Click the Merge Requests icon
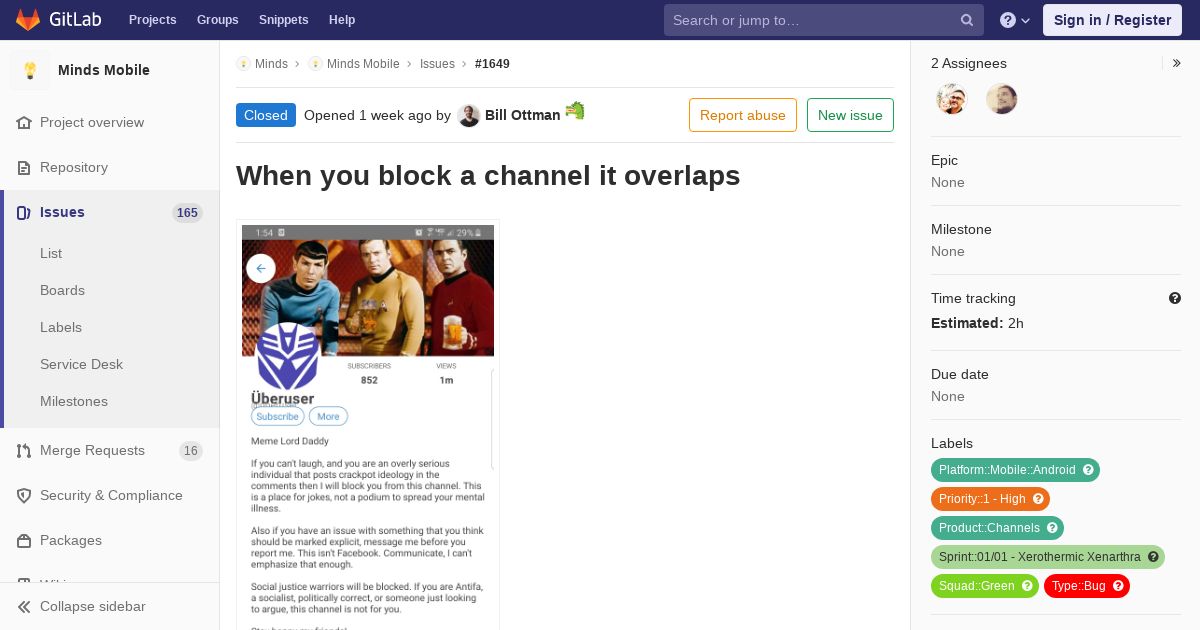Screen dimensions: 1200x630 [24, 450]
